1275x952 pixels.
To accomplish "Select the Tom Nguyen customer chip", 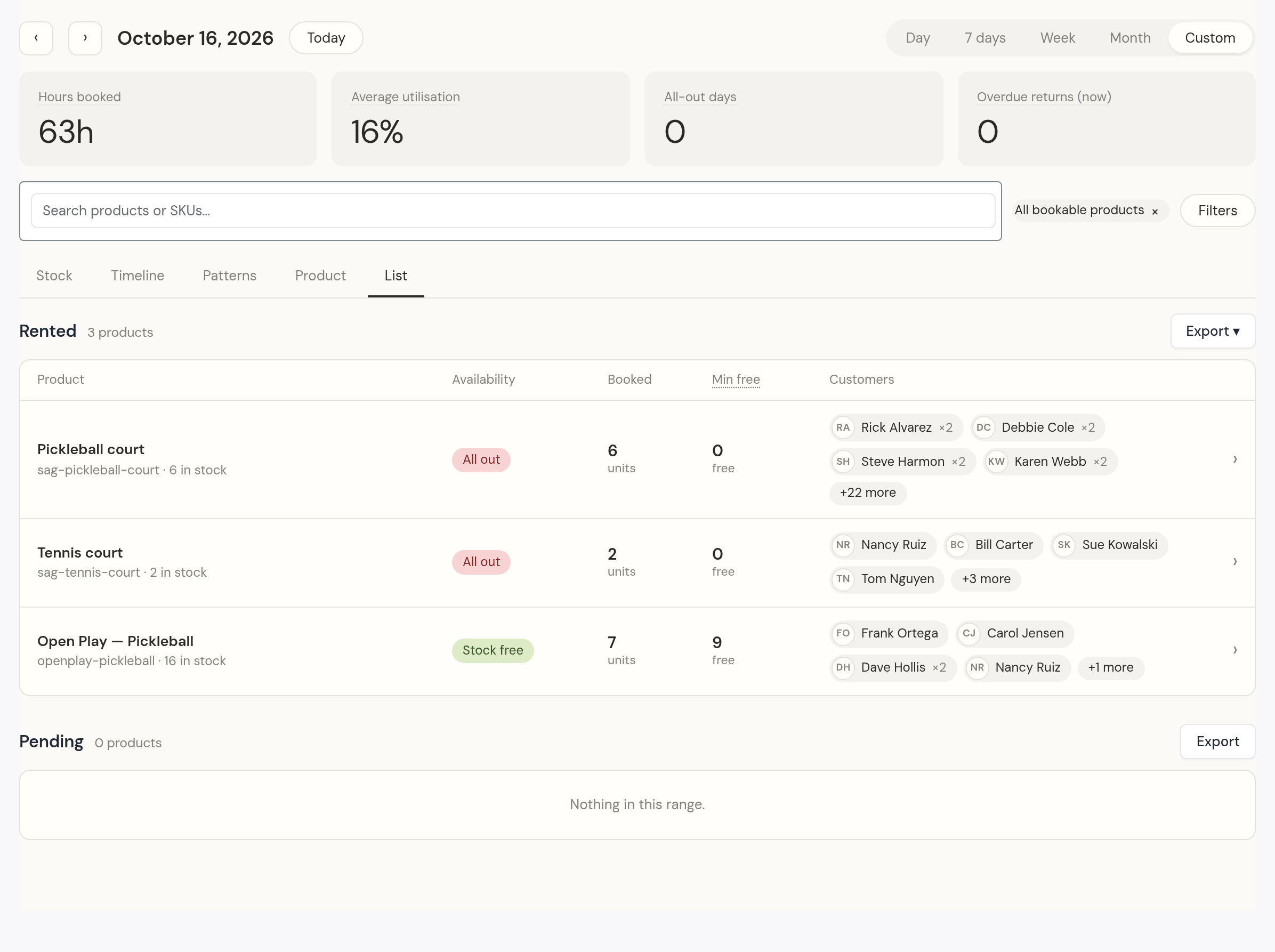I will point(886,579).
